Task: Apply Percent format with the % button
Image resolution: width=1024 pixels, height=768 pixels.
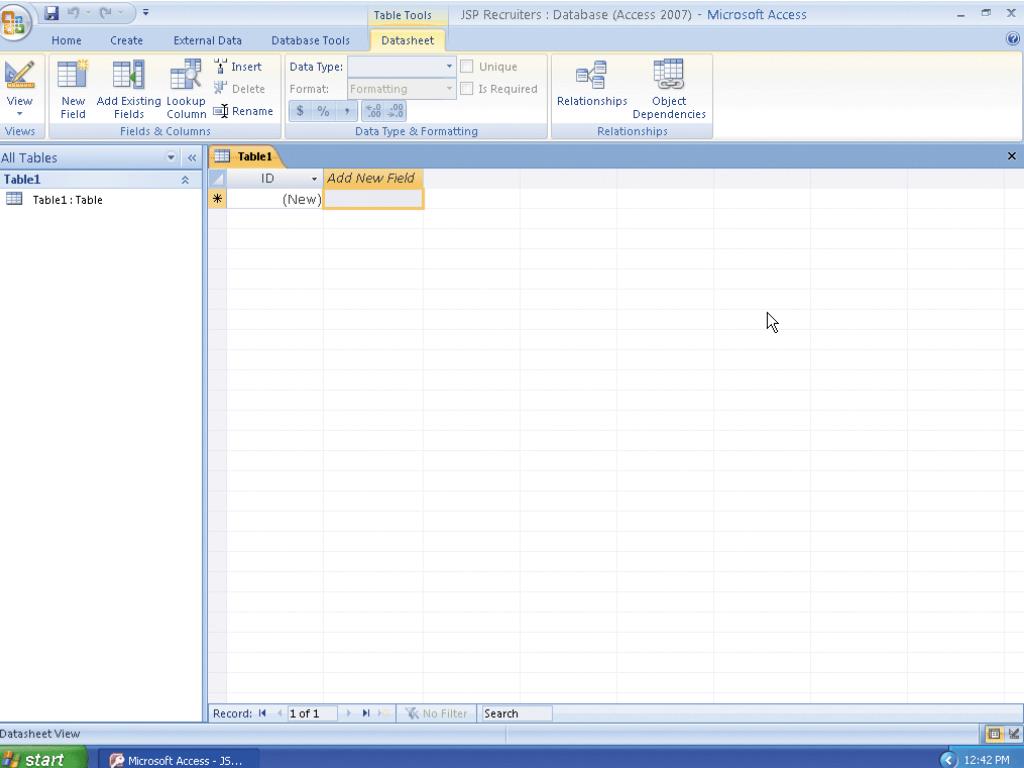Action: [323, 111]
